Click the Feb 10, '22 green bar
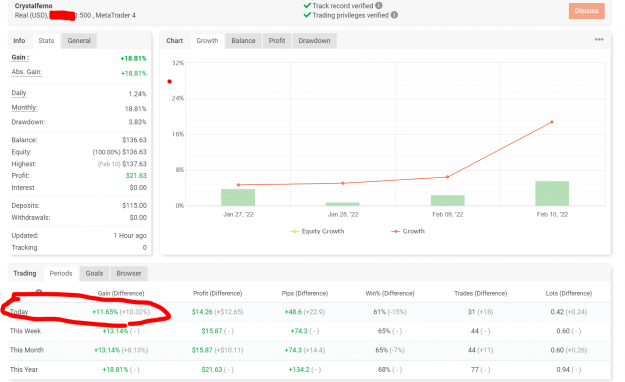The width and height of the screenshot is (625, 382). 552,193
